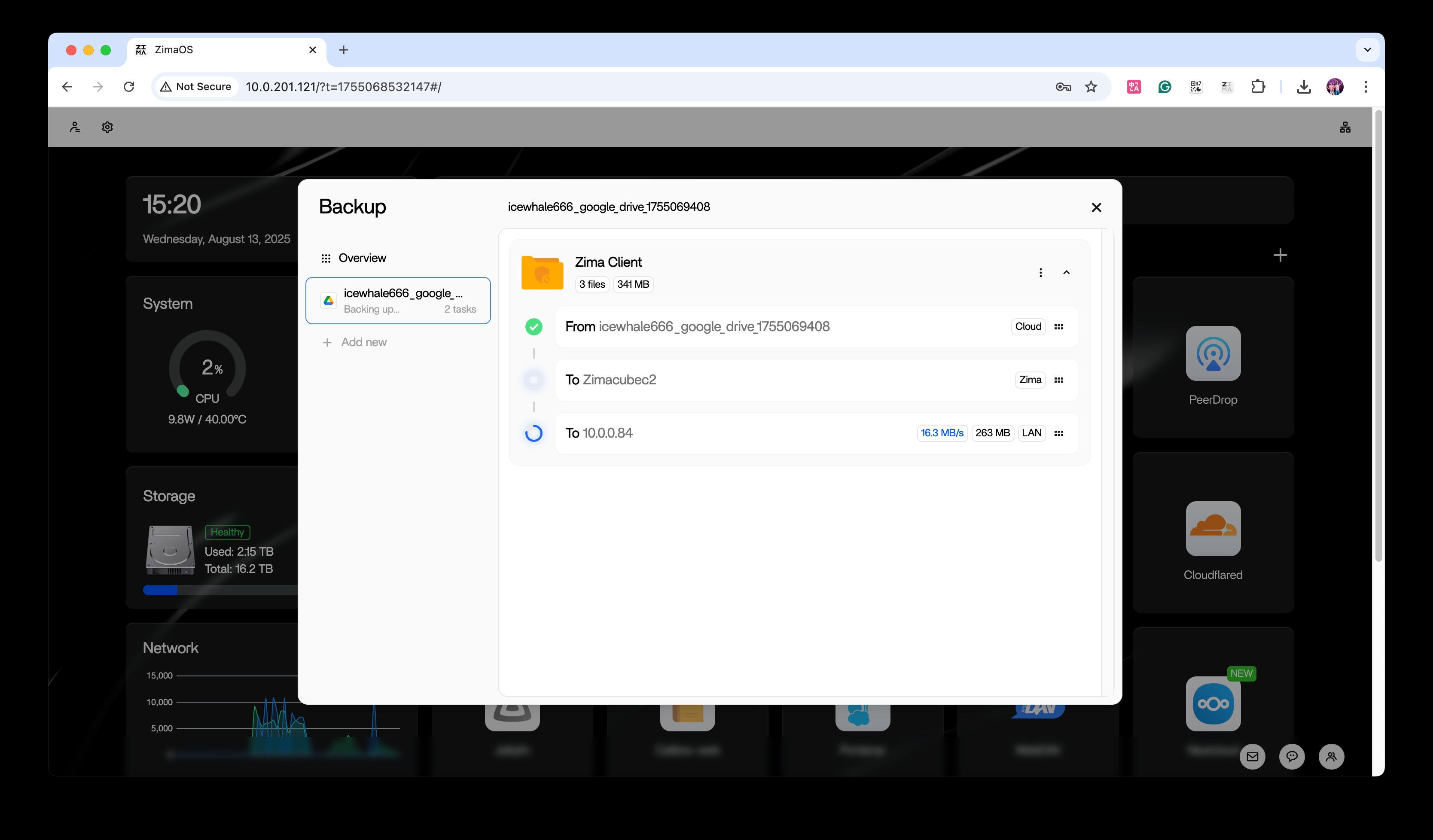
Task: Open the Chrome profile avatar
Action: click(x=1335, y=87)
